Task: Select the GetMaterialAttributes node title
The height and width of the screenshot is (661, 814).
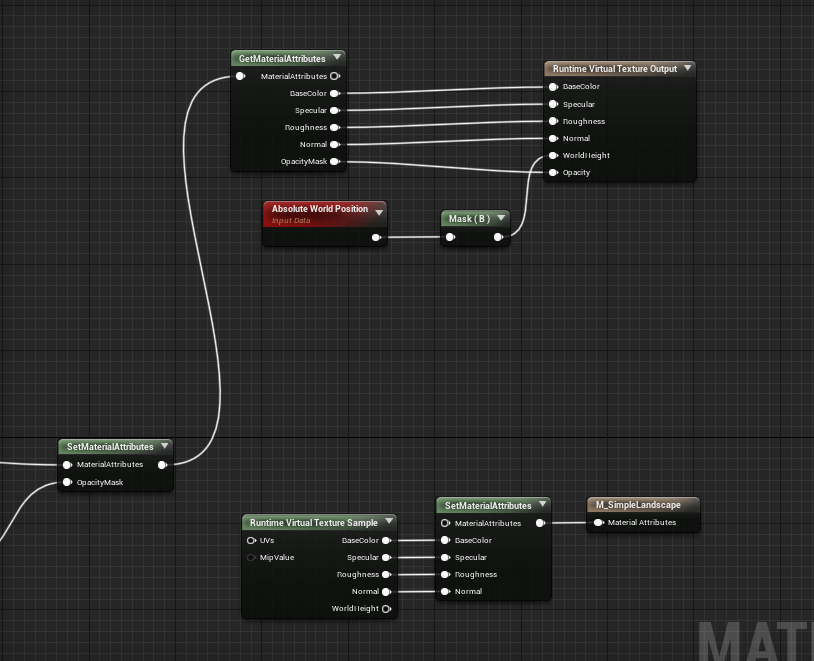Action: pyautogui.click(x=282, y=59)
